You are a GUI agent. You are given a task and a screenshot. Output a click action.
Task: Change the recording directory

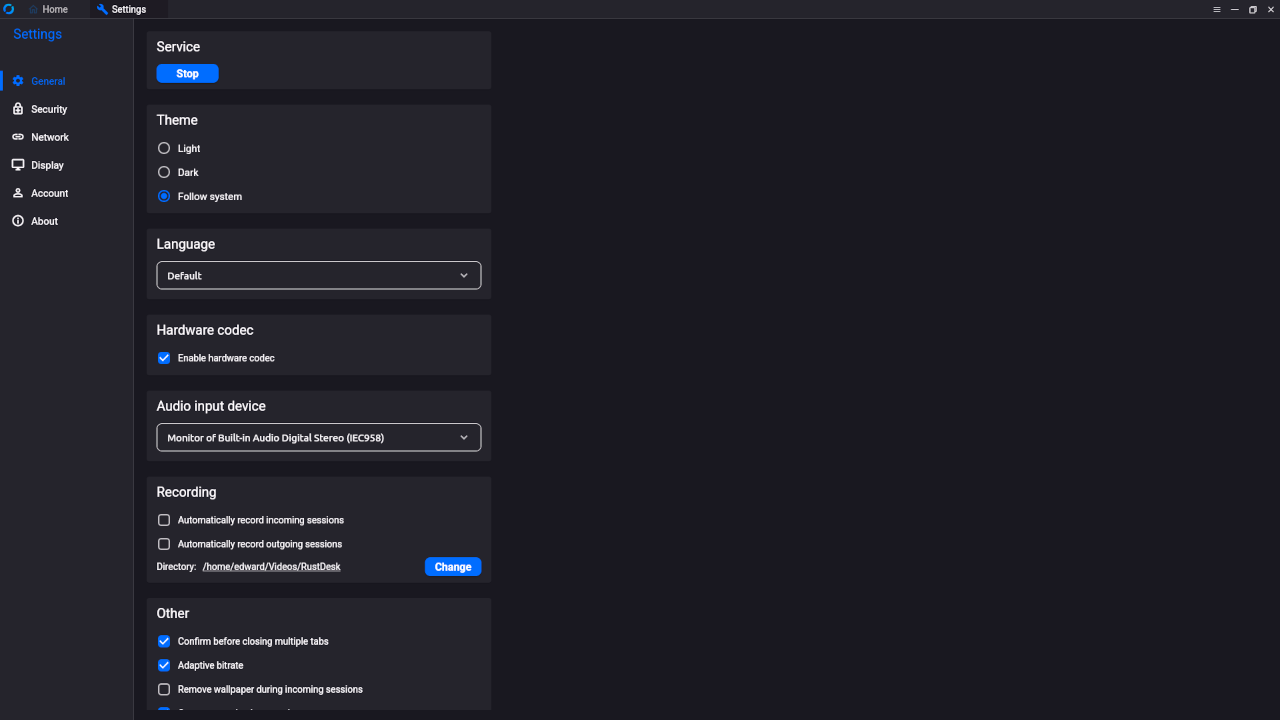point(453,567)
